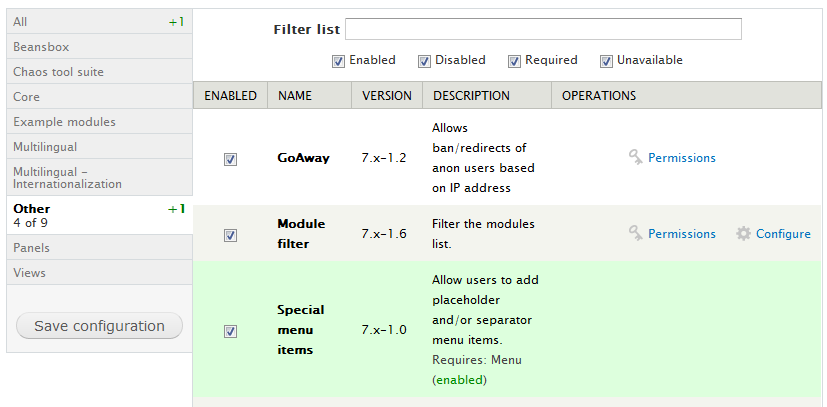Switch to the Views tab

pyautogui.click(x=98, y=272)
